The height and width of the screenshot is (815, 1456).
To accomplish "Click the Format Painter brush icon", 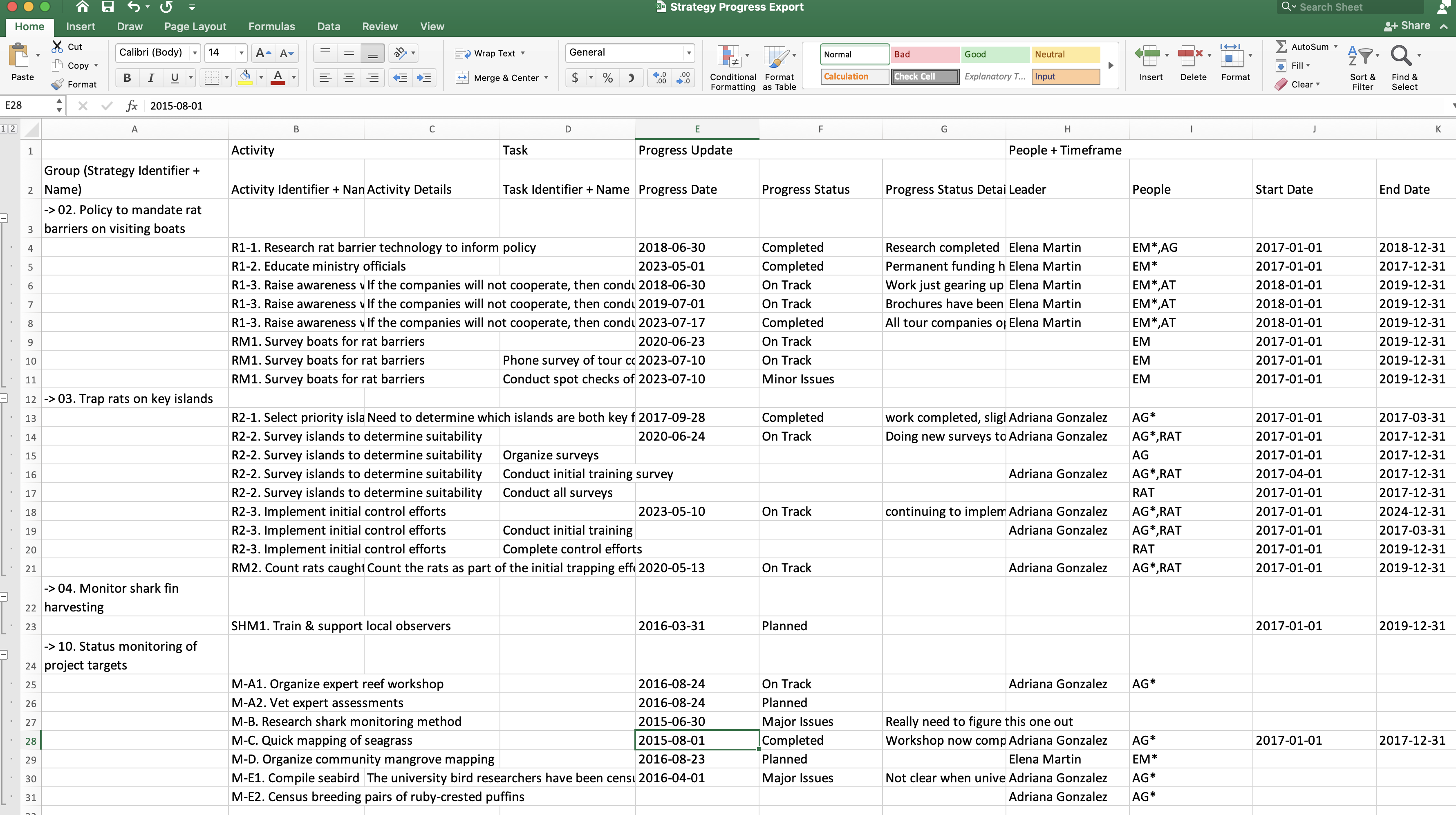I will (57, 84).
